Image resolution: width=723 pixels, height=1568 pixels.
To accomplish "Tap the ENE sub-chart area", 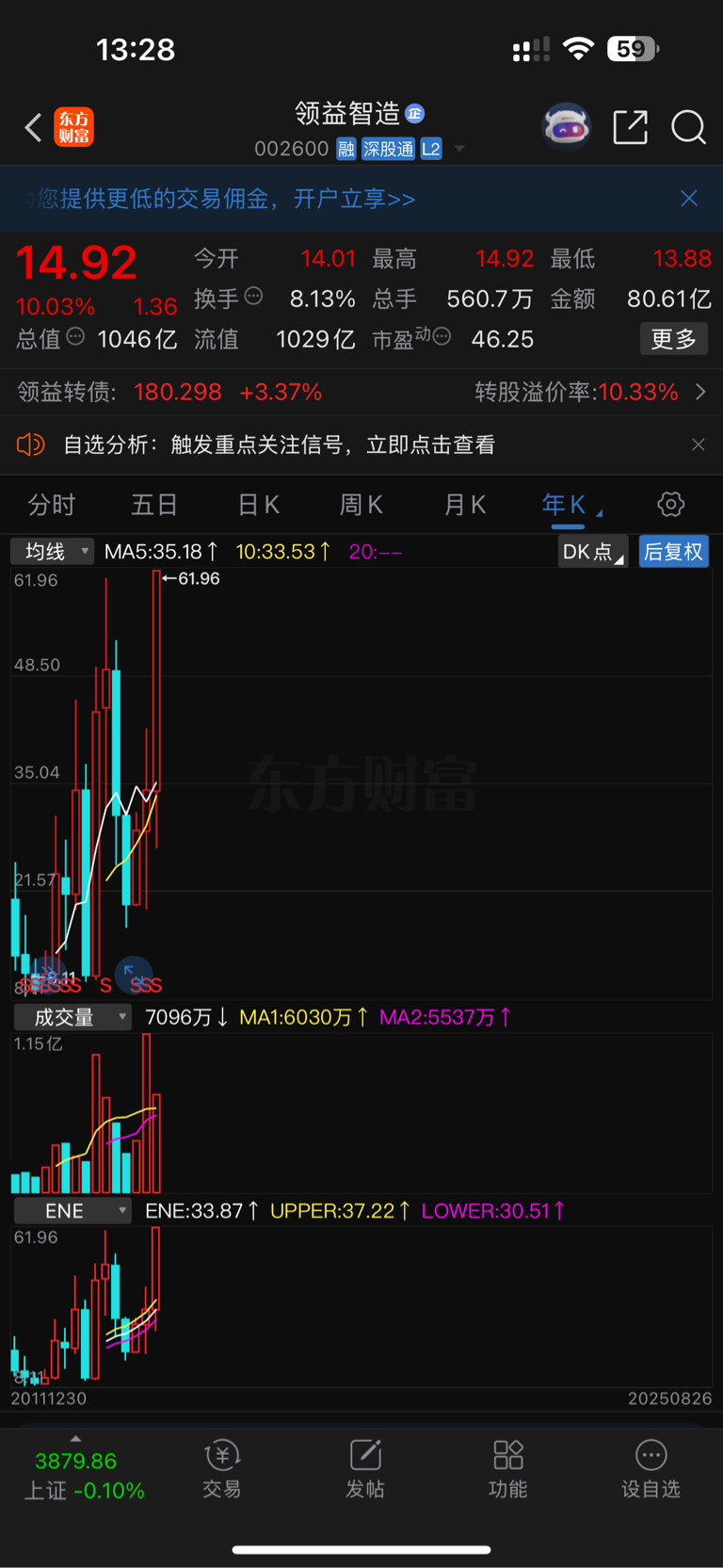I will [361, 1305].
